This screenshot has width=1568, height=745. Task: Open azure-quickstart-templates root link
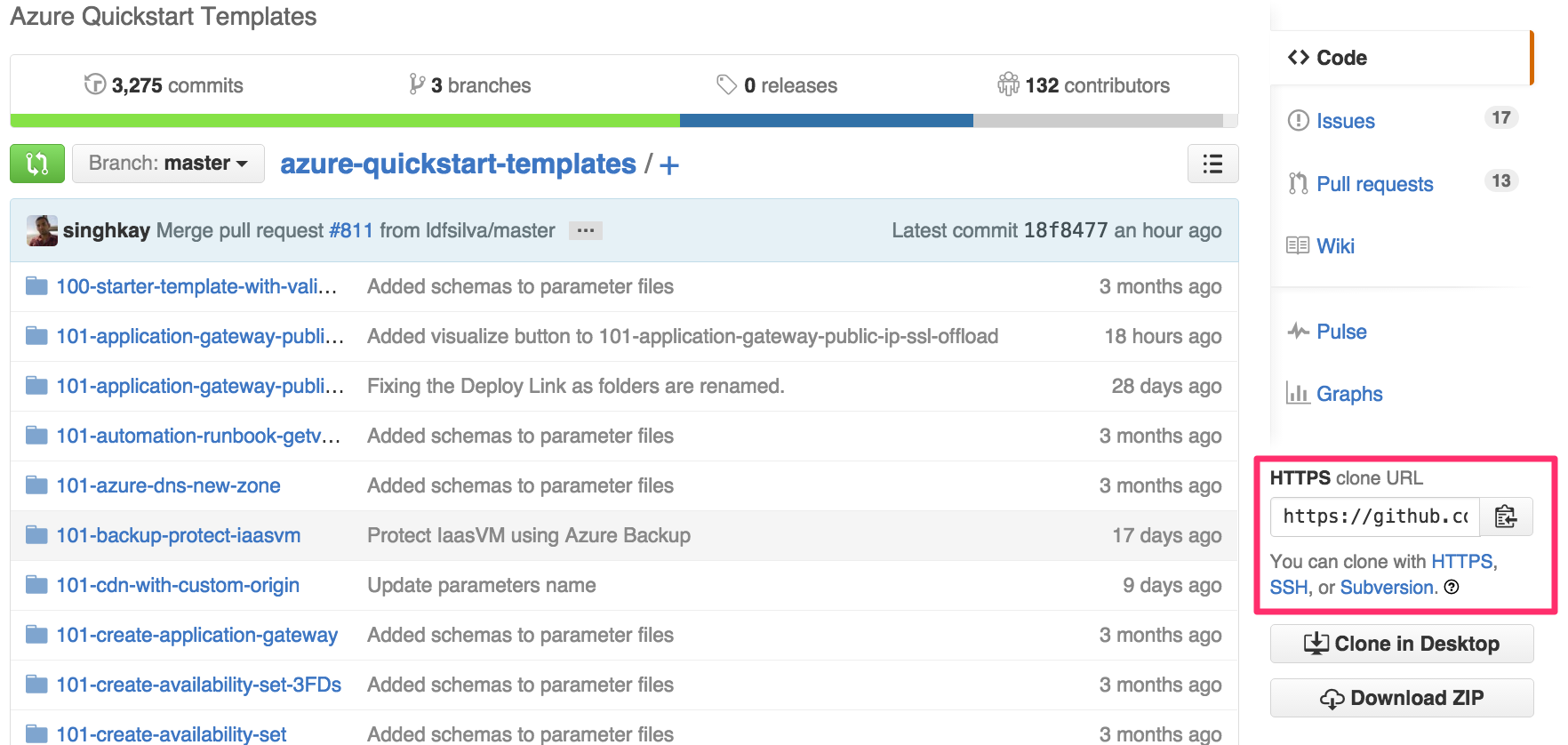tap(458, 164)
